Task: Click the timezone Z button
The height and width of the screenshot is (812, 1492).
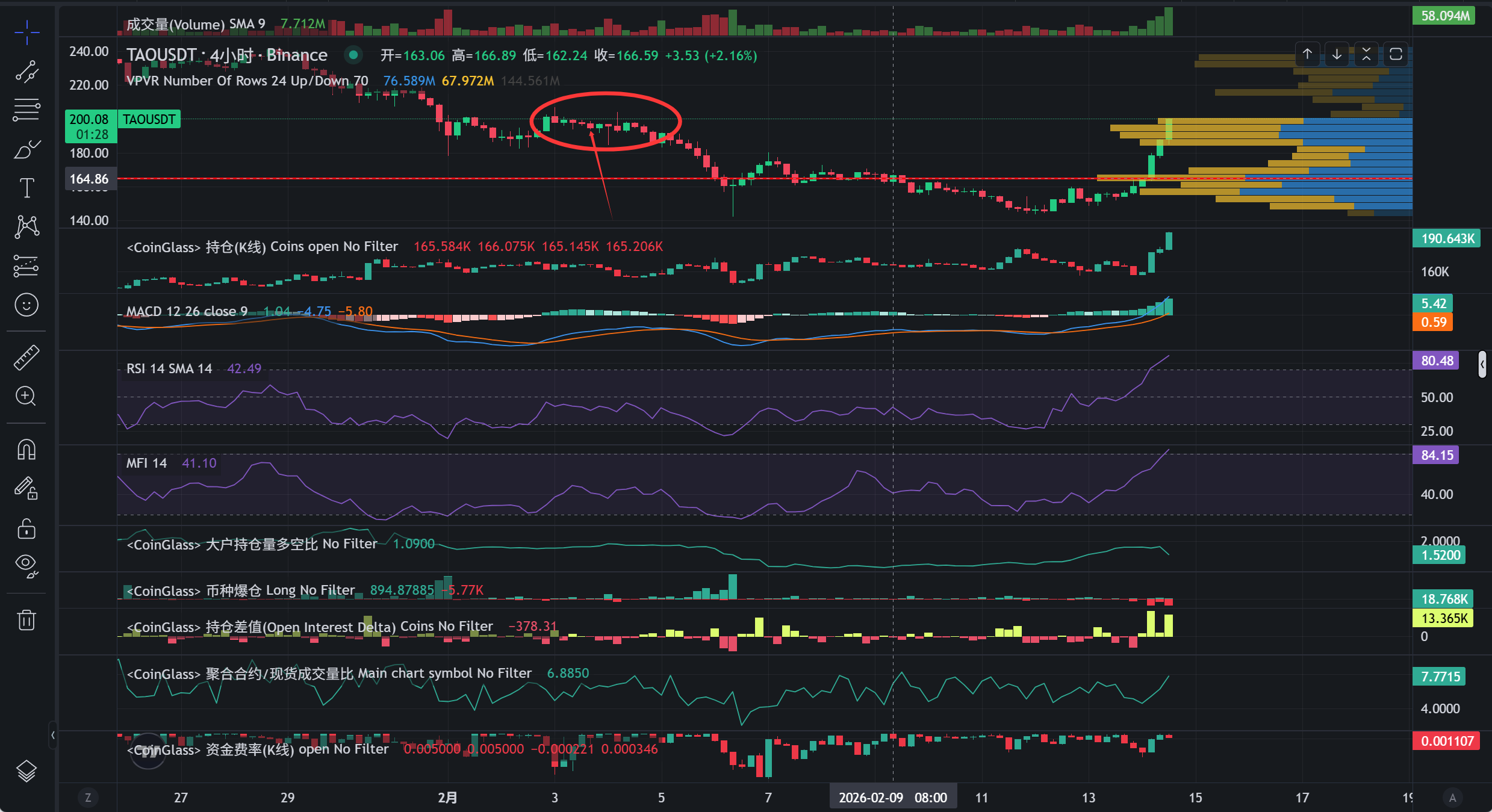Action: click(88, 798)
